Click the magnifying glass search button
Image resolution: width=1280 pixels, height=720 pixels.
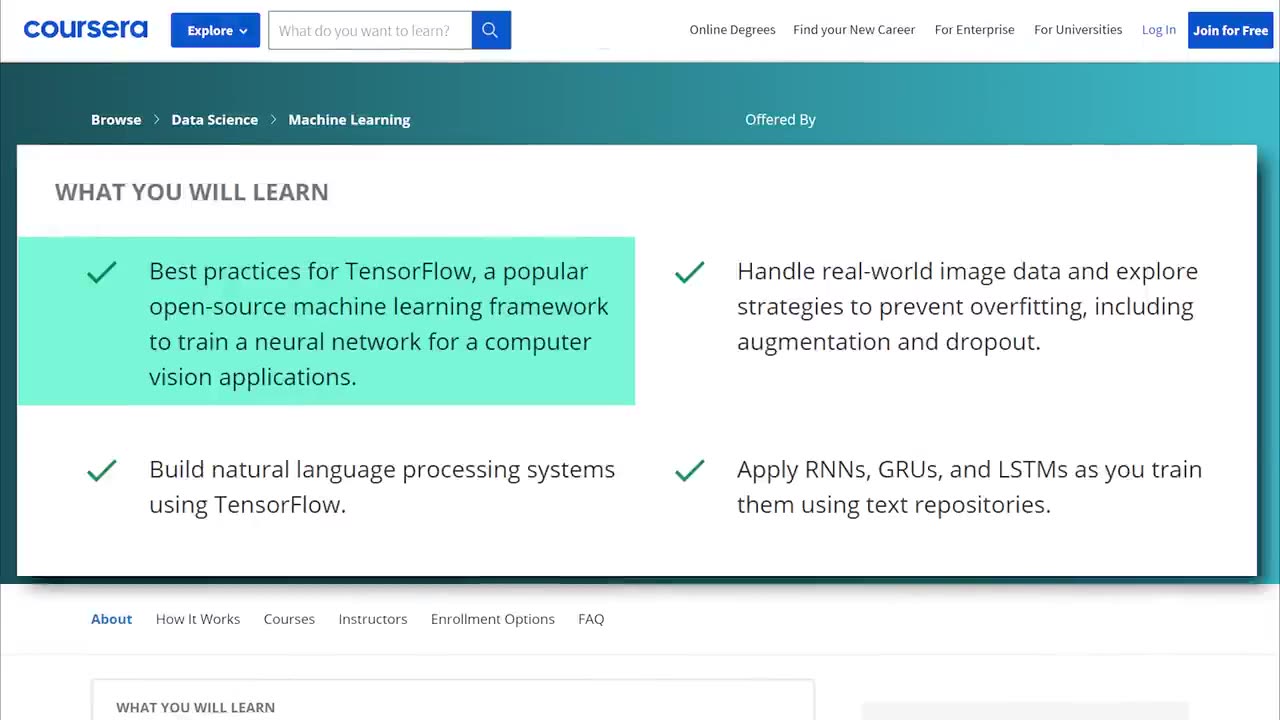tap(491, 30)
